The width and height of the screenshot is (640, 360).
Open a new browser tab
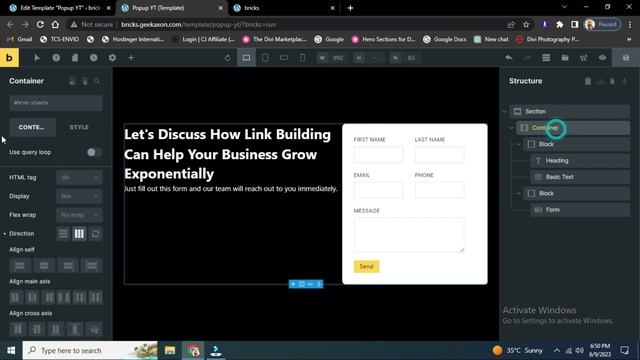350,8
